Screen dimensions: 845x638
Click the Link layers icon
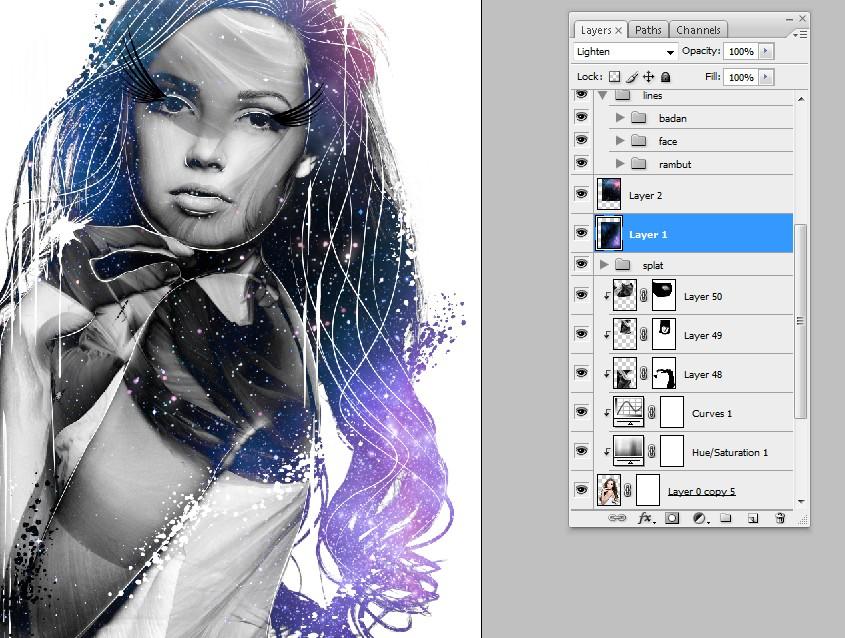617,518
